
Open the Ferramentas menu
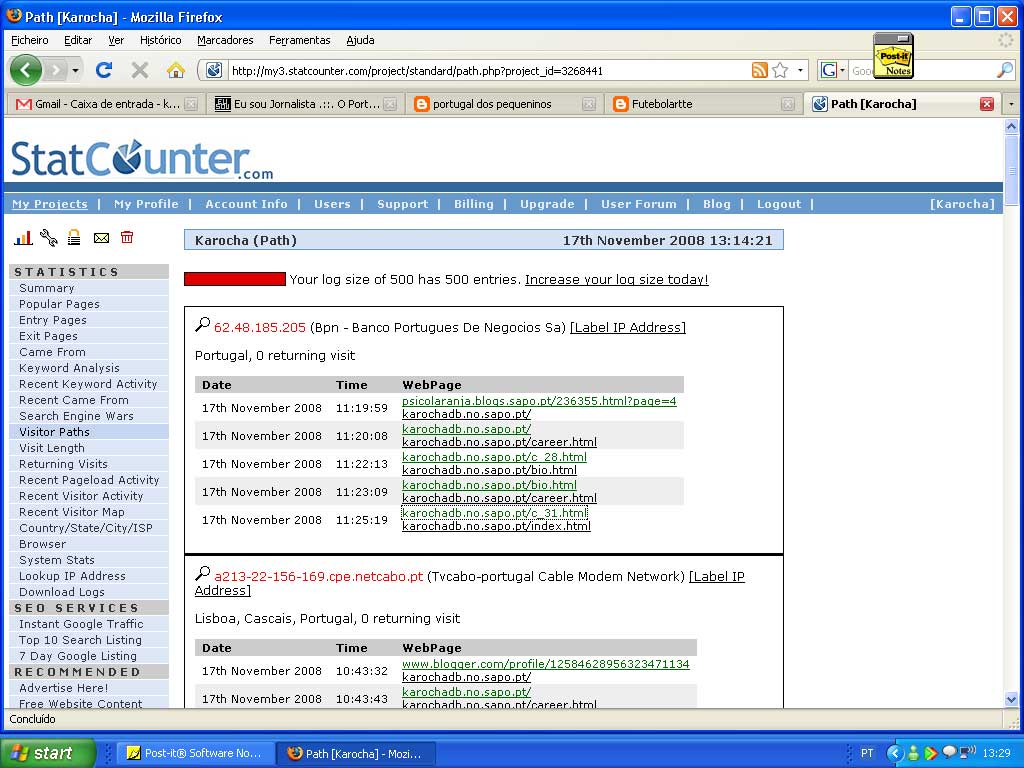pyautogui.click(x=300, y=40)
